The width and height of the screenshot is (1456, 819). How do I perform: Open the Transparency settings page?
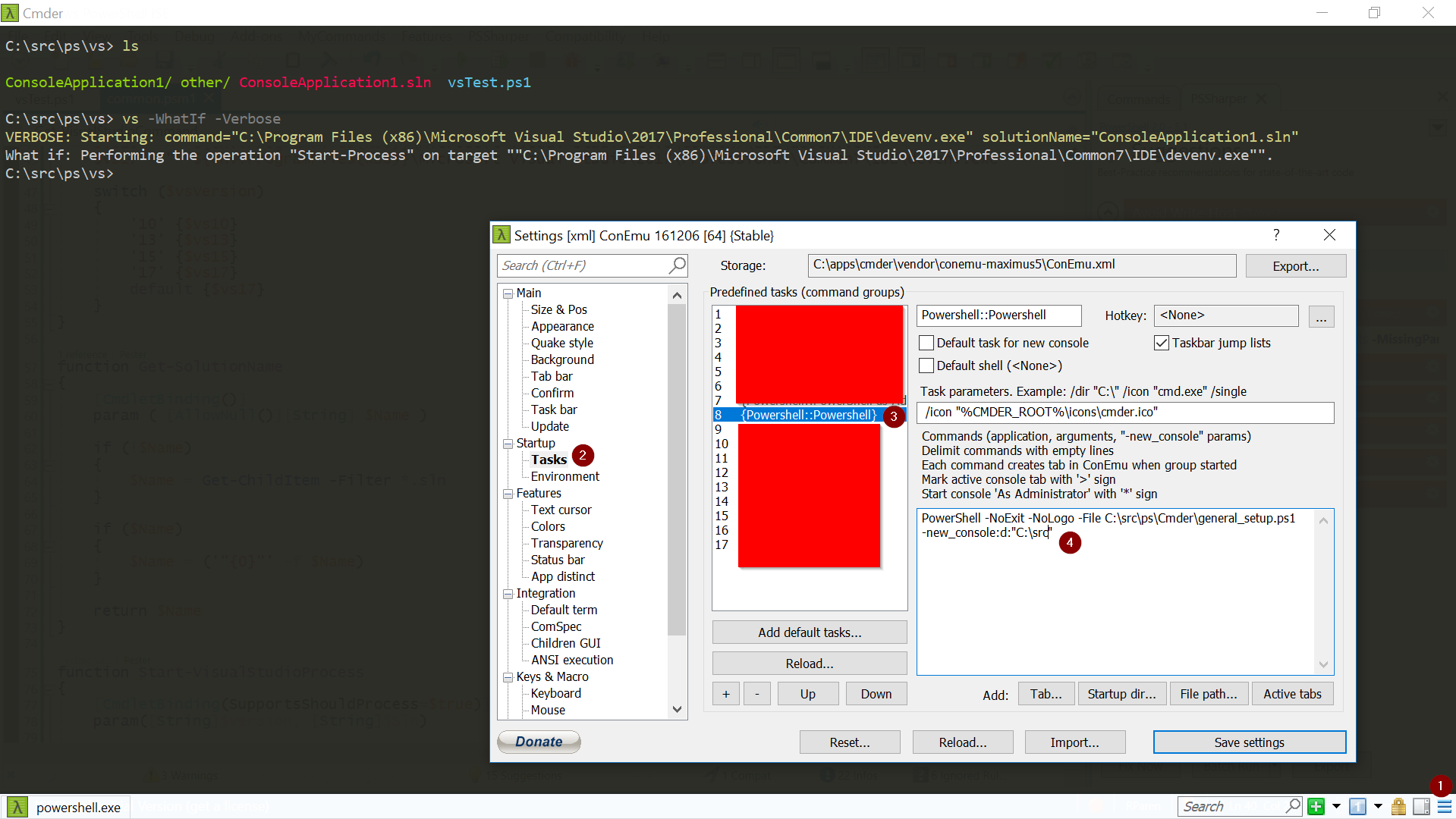pos(567,543)
